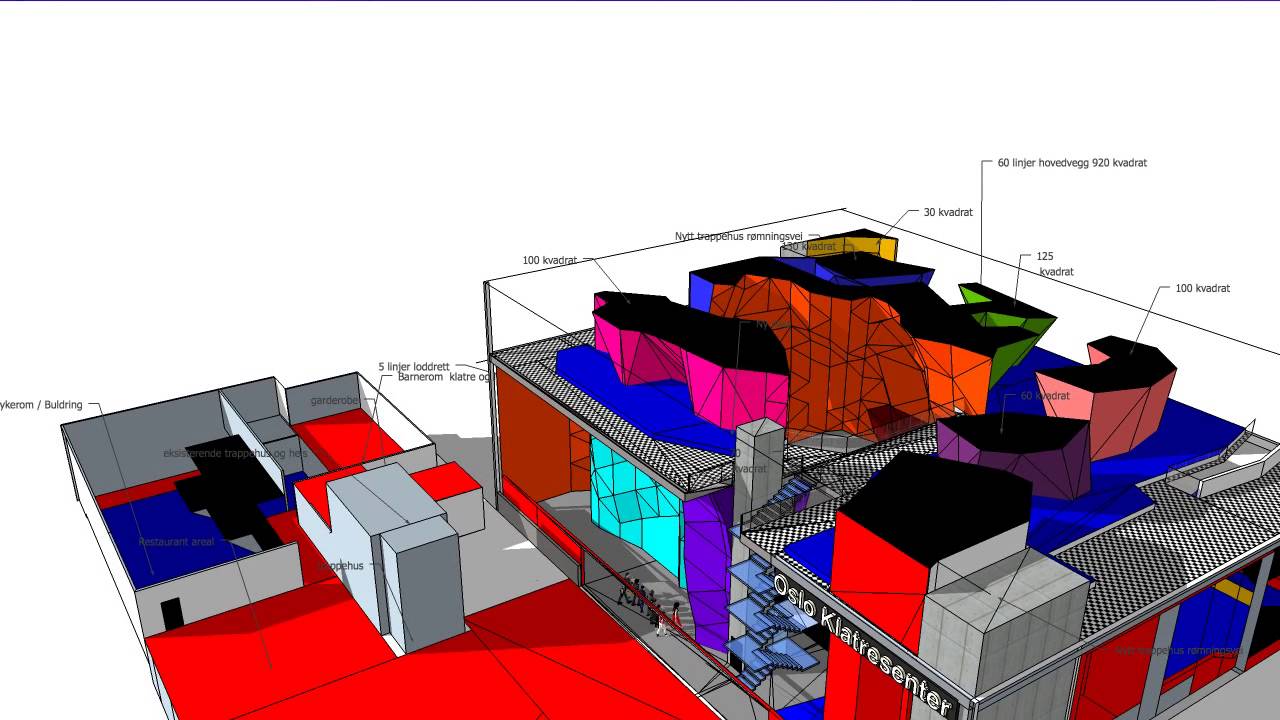
Task: Select '100 kvadrat' label pointing to pink wall
Action: coord(549,260)
